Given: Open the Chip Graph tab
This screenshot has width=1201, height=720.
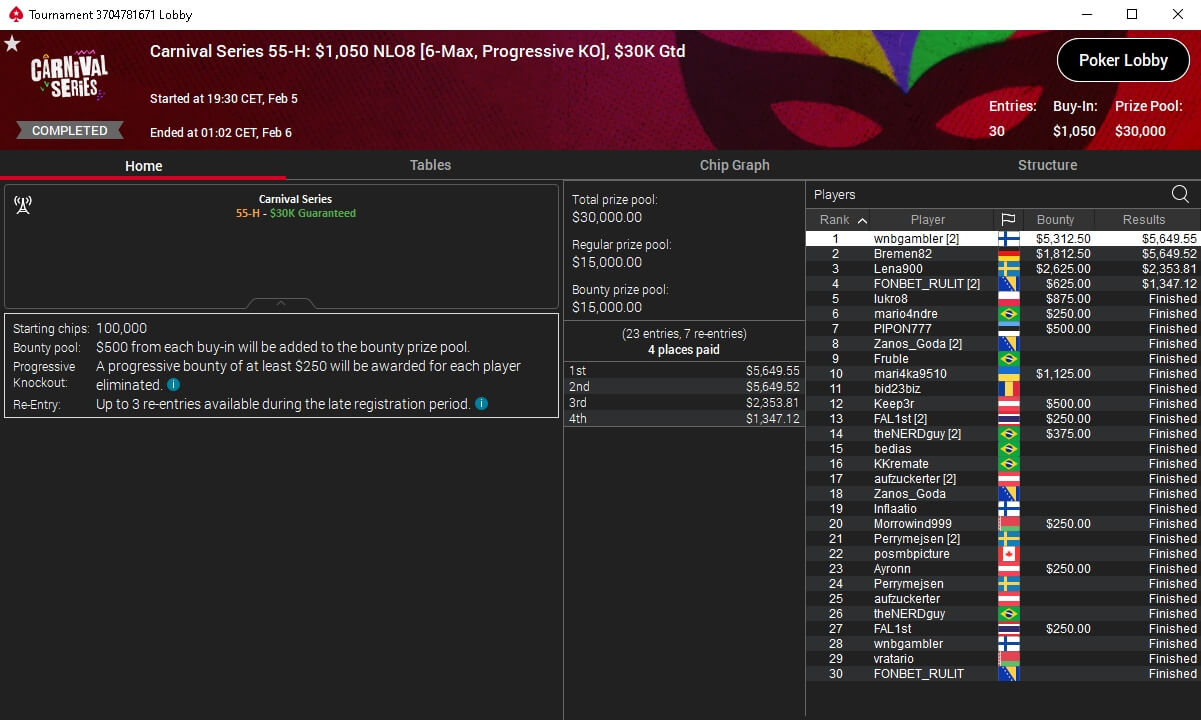Looking at the screenshot, I should [x=735, y=165].
